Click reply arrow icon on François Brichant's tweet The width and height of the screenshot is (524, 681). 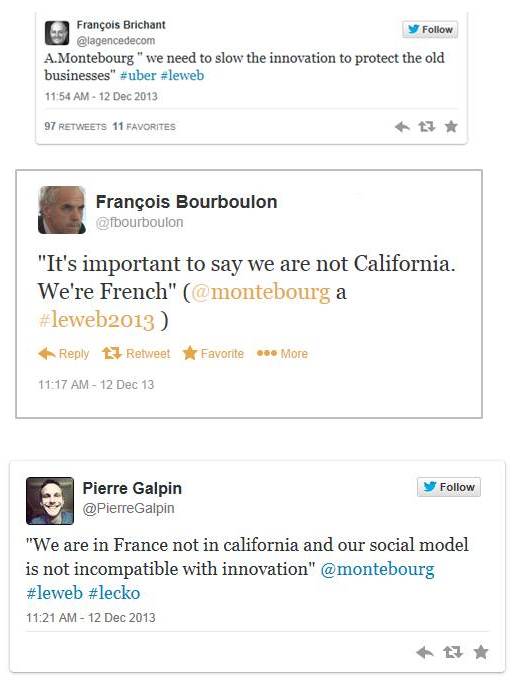pyautogui.click(x=402, y=126)
